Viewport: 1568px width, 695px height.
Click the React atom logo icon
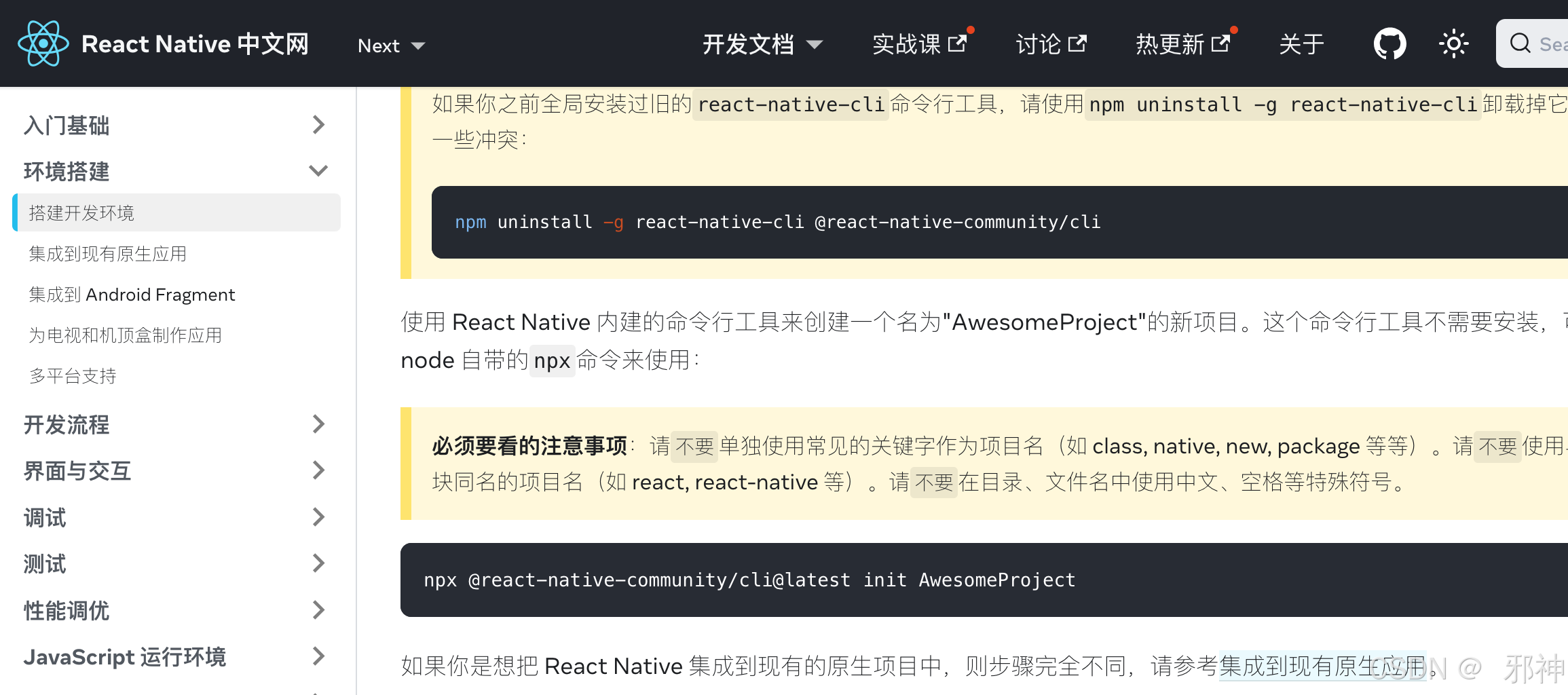coord(43,43)
